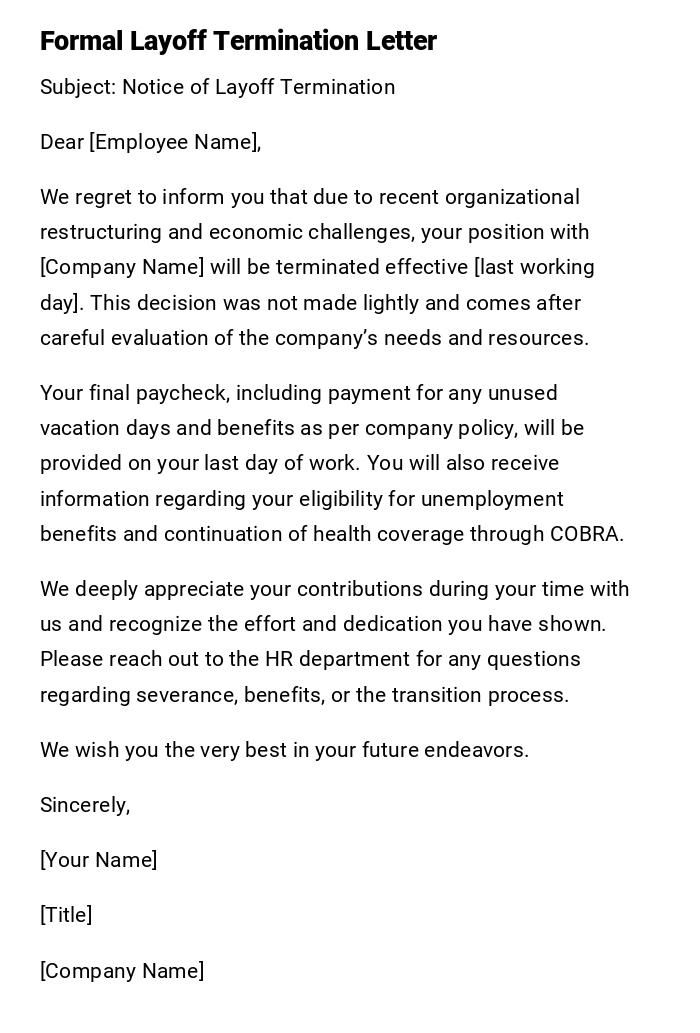
Task: Click the line 'We wish you the very best'
Action: [x=284, y=750]
